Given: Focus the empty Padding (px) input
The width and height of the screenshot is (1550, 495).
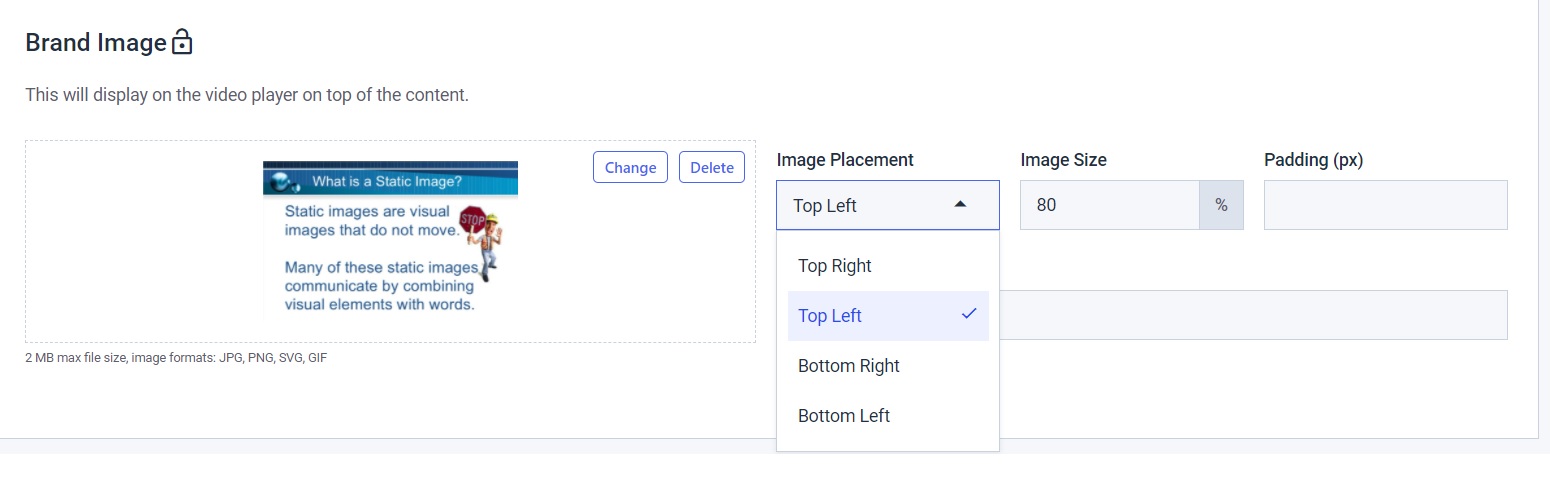Looking at the screenshot, I should tap(1386, 205).
